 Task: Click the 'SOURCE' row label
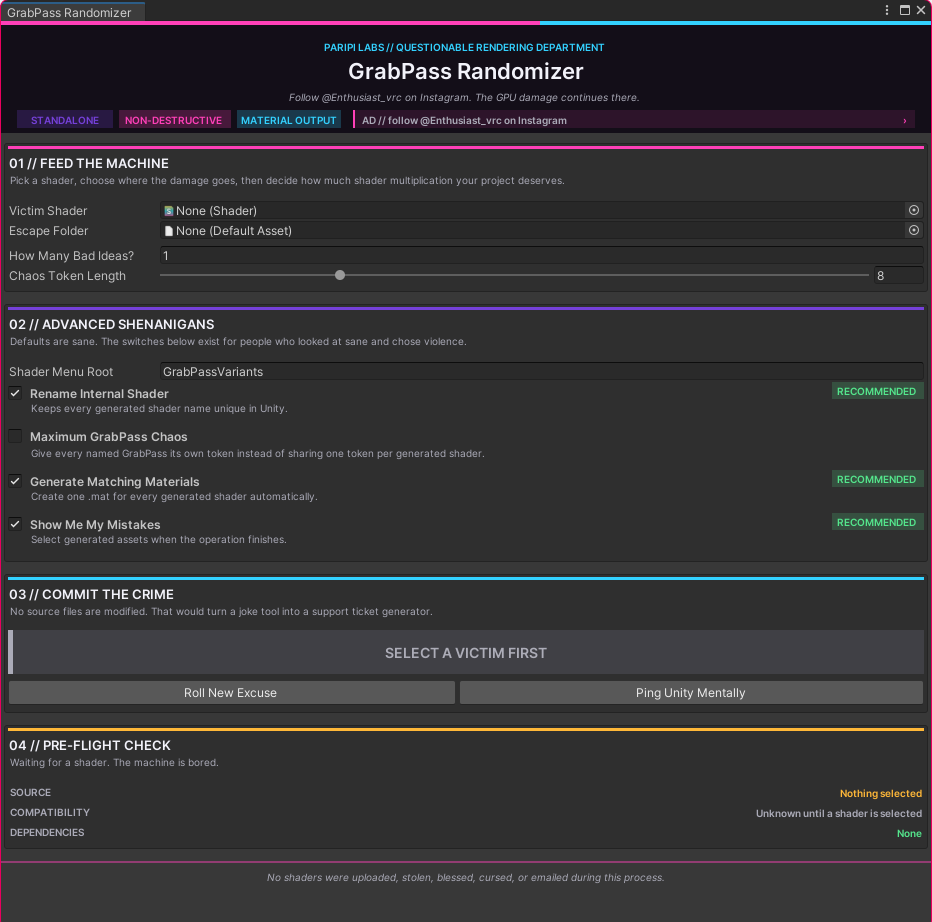[x=30, y=792]
